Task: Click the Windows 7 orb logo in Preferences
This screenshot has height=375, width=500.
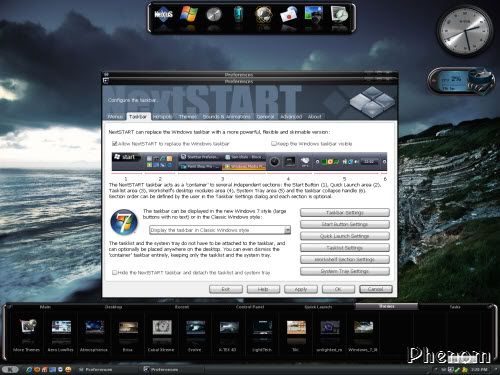Action: (124, 222)
